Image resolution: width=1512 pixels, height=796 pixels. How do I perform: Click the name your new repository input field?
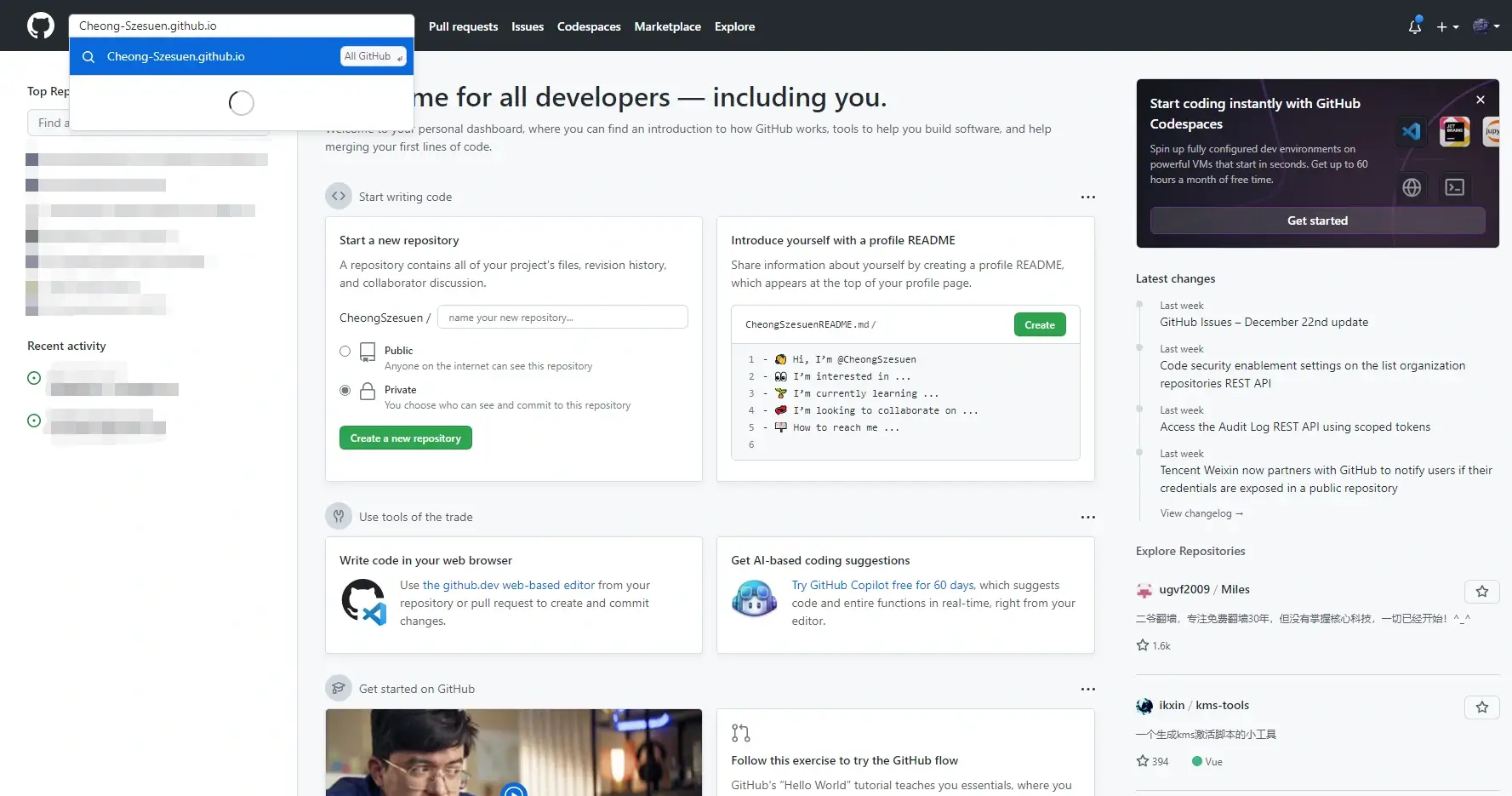[562, 317]
